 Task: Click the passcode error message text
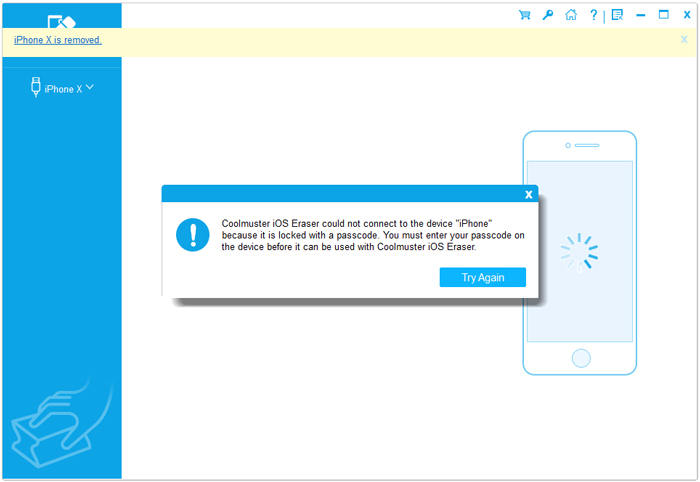(x=372, y=234)
